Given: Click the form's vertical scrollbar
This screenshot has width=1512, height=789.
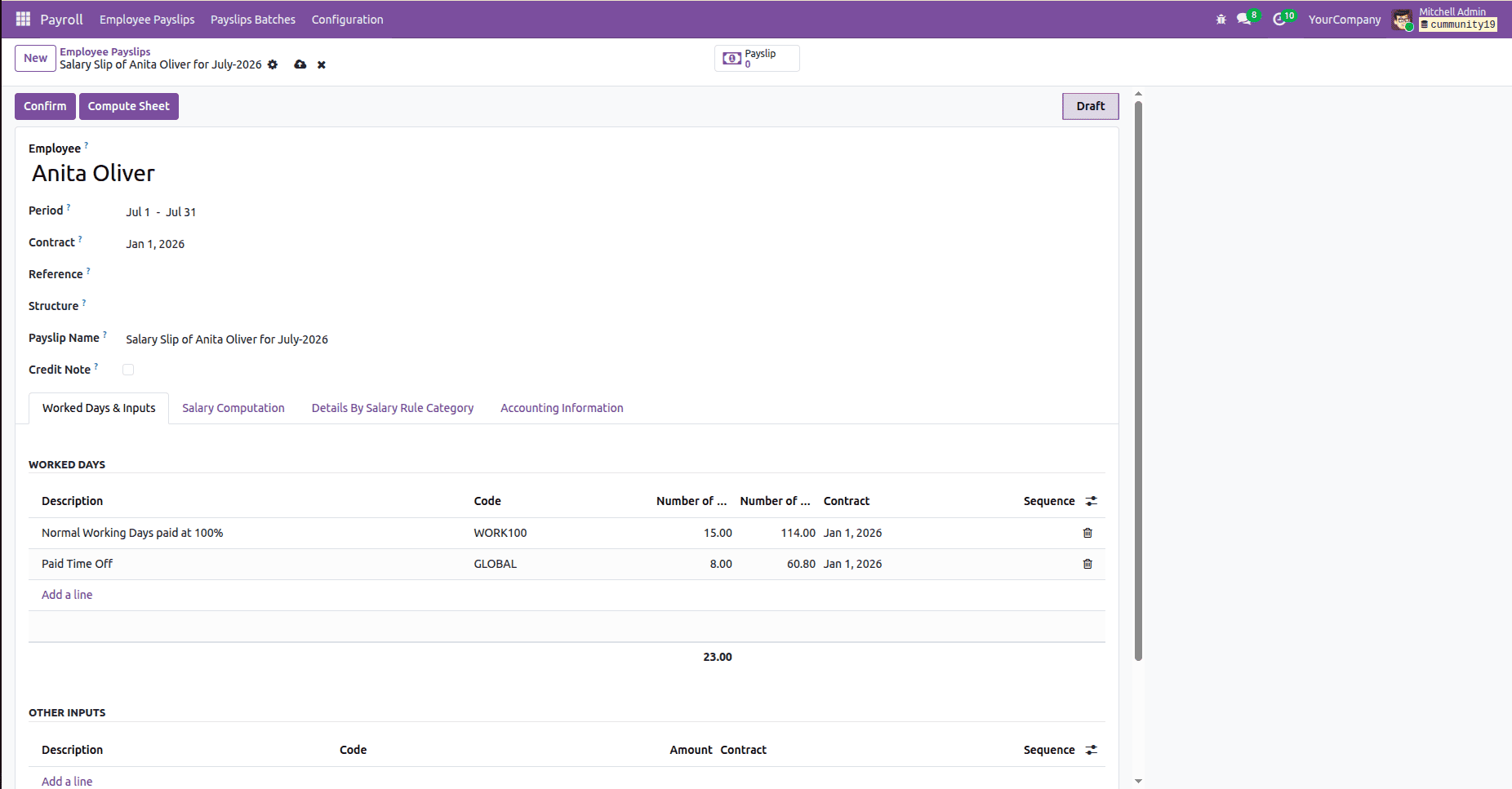Looking at the screenshot, I should (1138, 380).
